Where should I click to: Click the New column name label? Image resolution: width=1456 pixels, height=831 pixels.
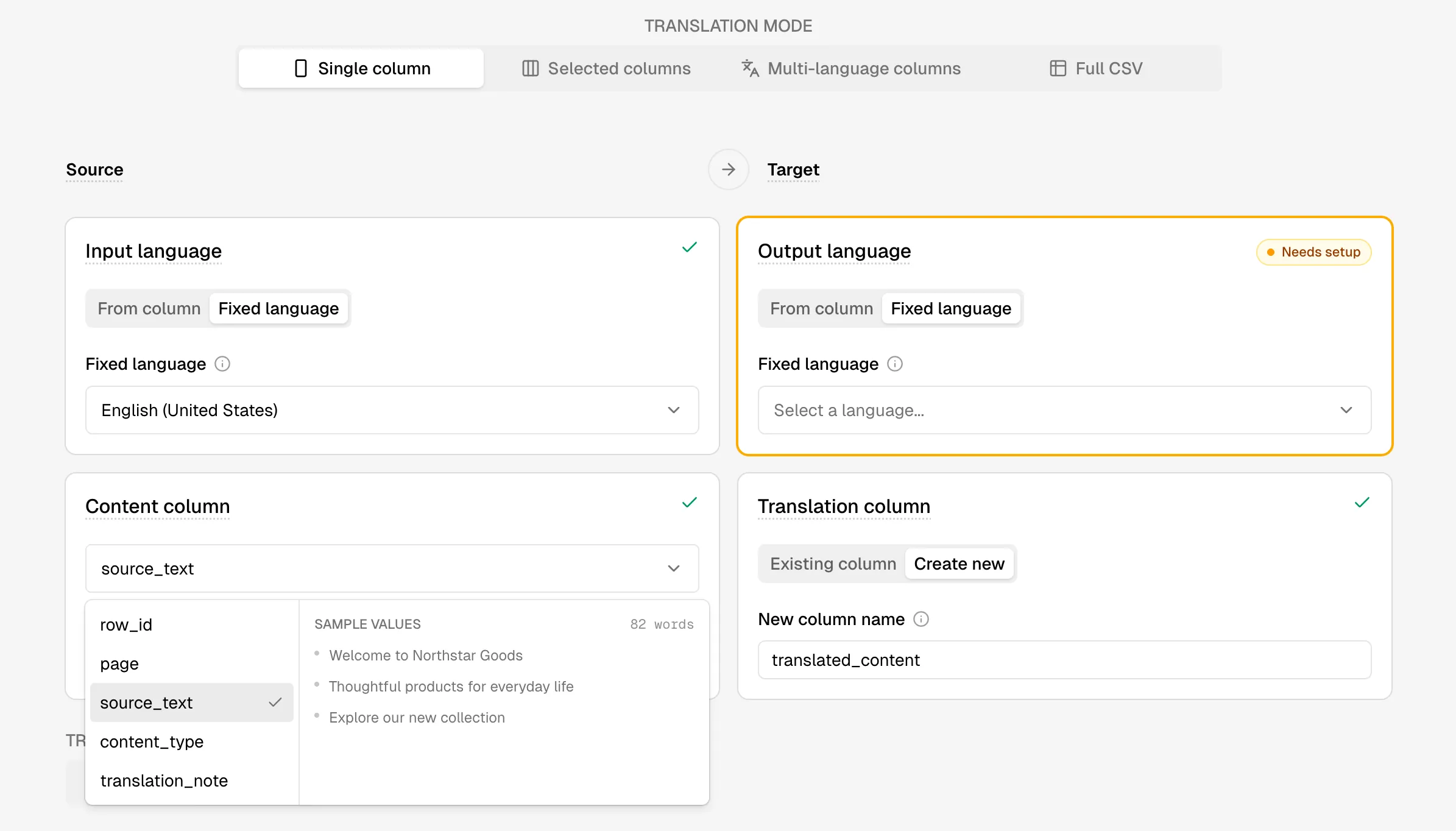832,619
